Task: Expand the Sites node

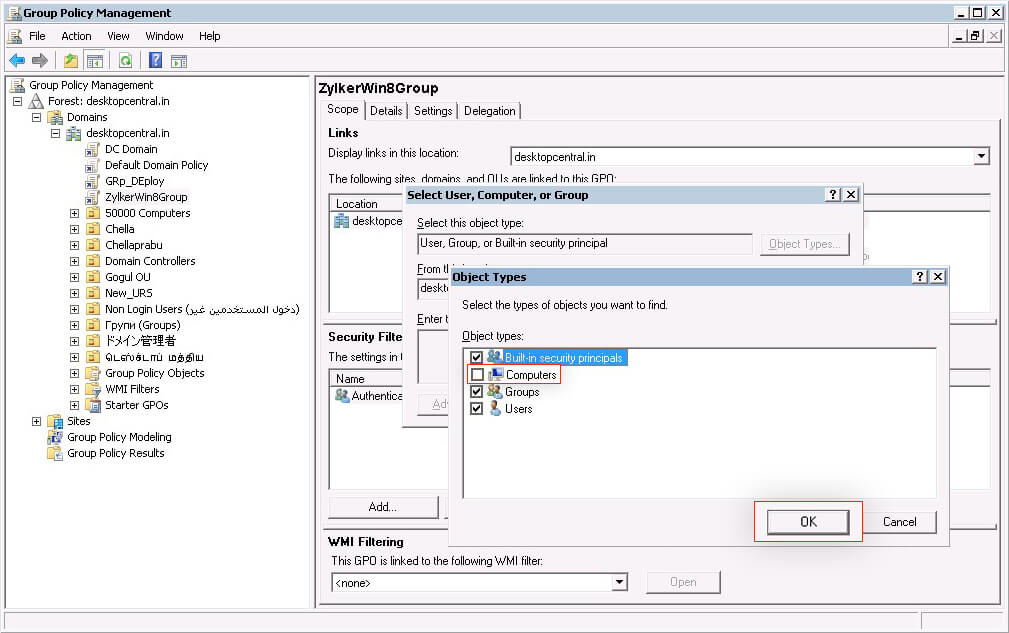Action: pyautogui.click(x=37, y=421)
